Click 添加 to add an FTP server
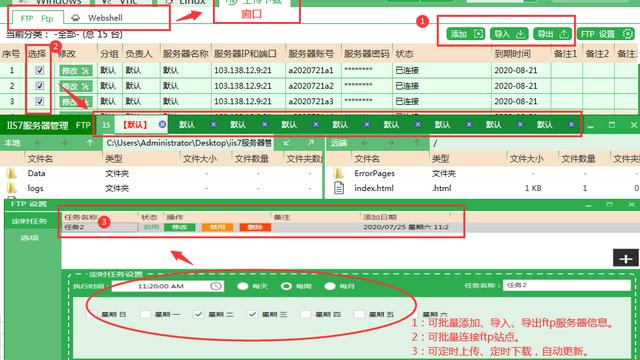Image resolution: width=640 pixels, height=360 pixels. [465, 34]
